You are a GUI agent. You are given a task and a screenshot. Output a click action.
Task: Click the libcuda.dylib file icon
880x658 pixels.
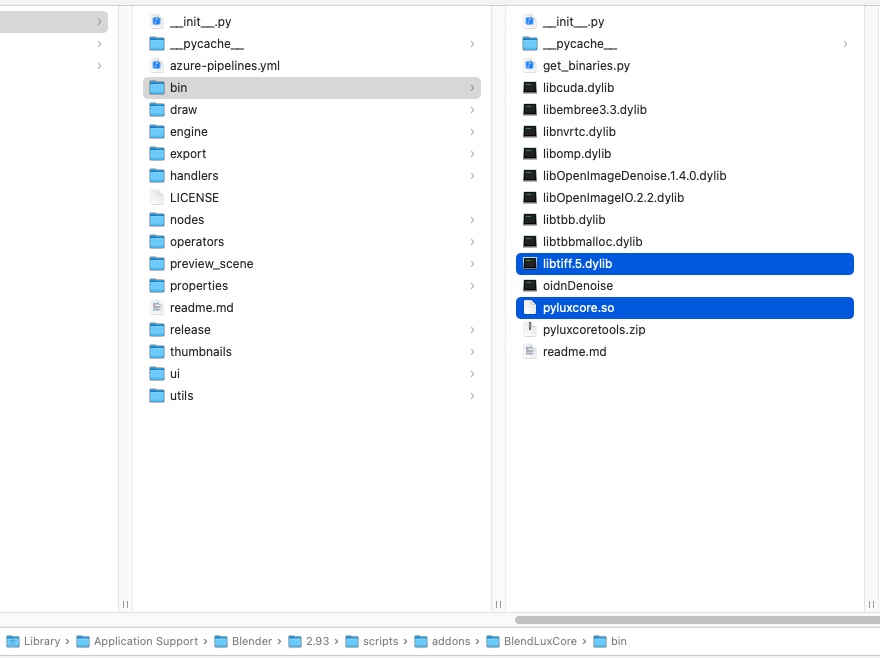(x=530, y=88)
